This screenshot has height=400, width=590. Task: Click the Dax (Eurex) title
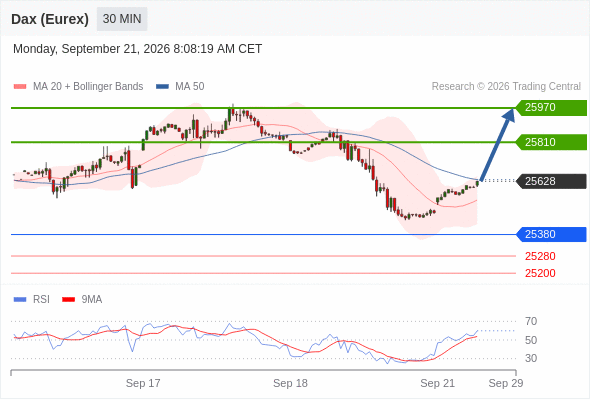50,19
